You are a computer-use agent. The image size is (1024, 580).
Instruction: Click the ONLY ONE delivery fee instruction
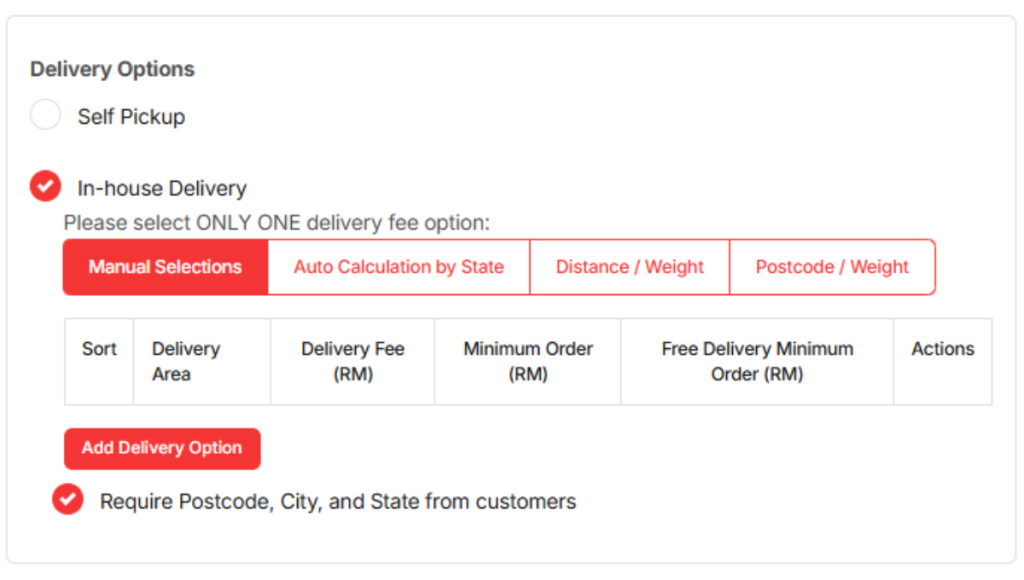(x=276, y=222)
